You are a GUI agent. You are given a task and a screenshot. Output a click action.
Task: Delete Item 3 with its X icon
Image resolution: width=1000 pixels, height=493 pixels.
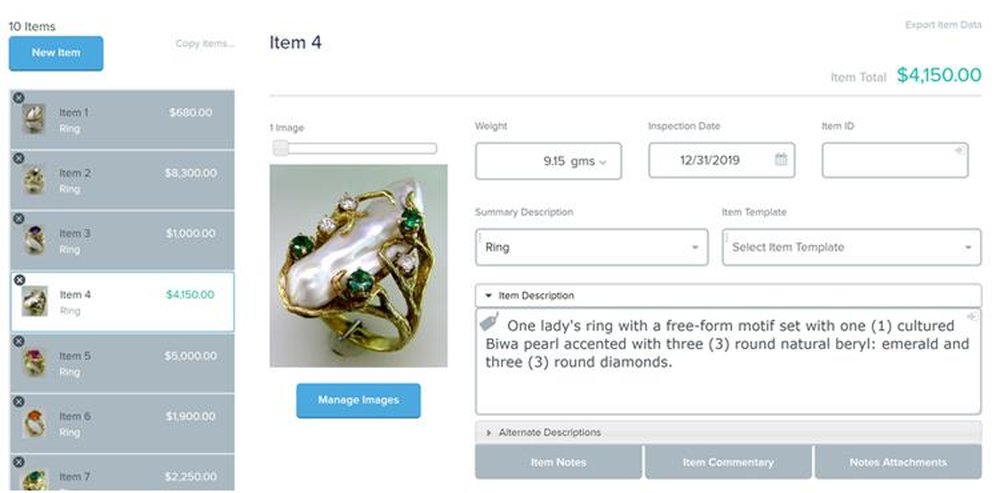18,219
